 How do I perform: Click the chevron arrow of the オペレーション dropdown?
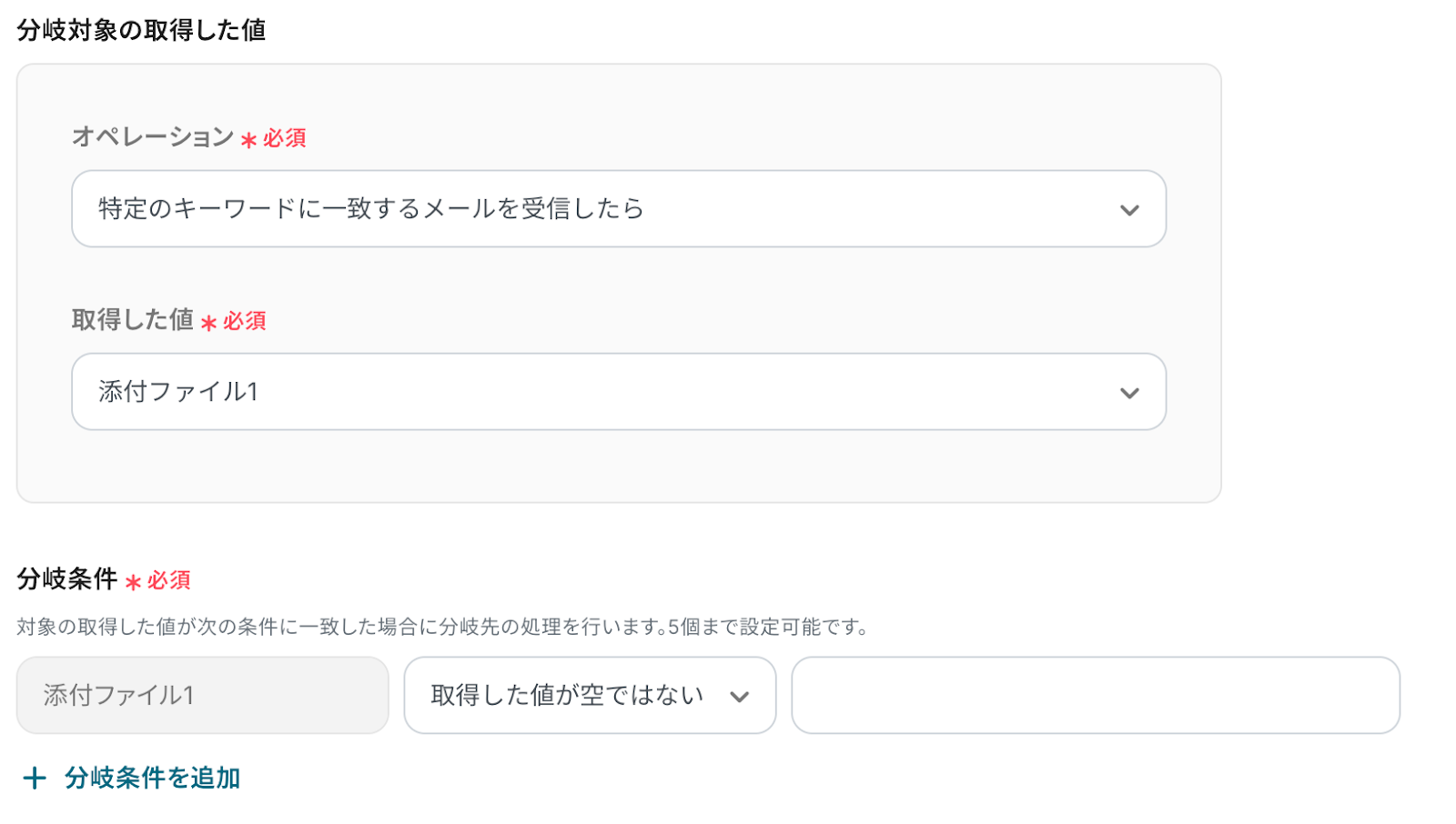click(1129, 210)
